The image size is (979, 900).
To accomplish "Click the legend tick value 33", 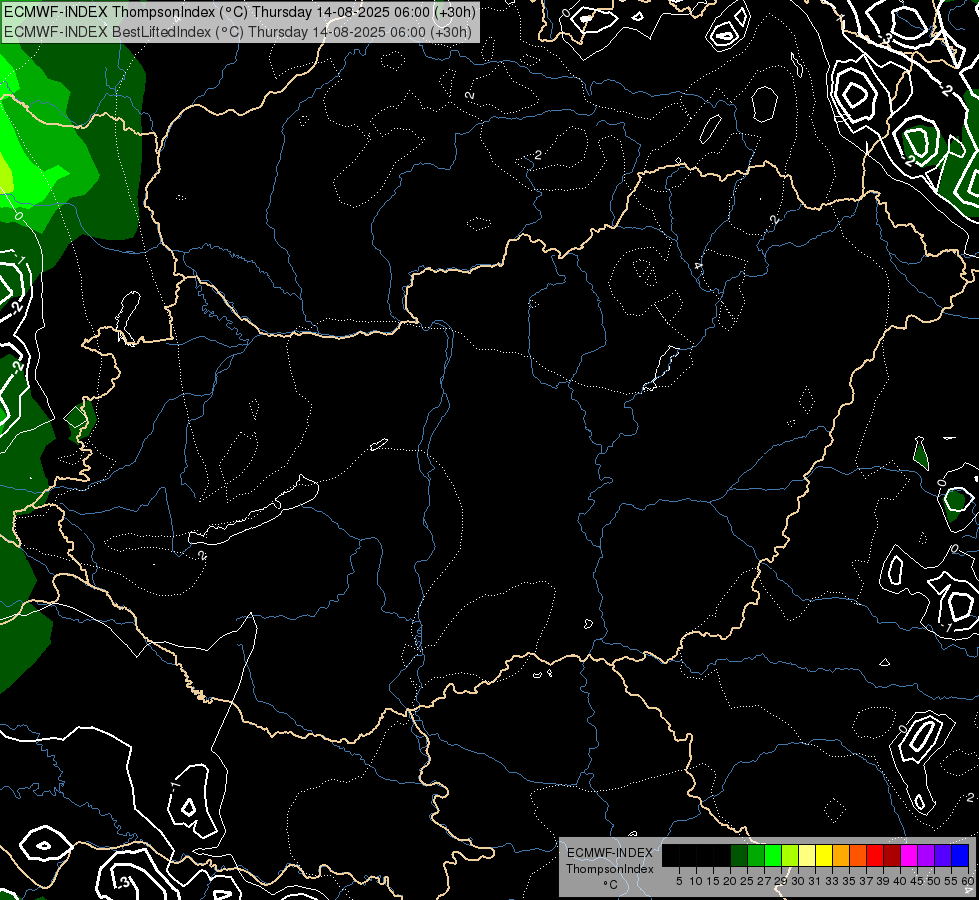I will [832, 881].
